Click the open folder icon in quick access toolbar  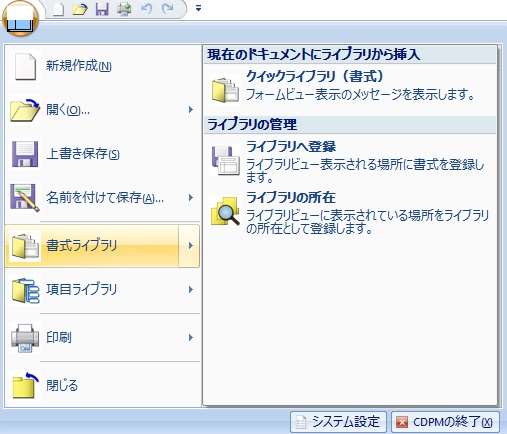(x=80, y=9)
